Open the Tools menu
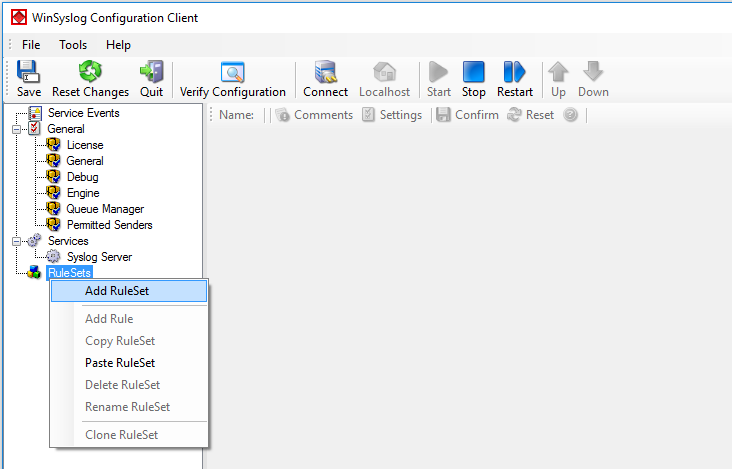732x469 pixels. tap(73, 45)
